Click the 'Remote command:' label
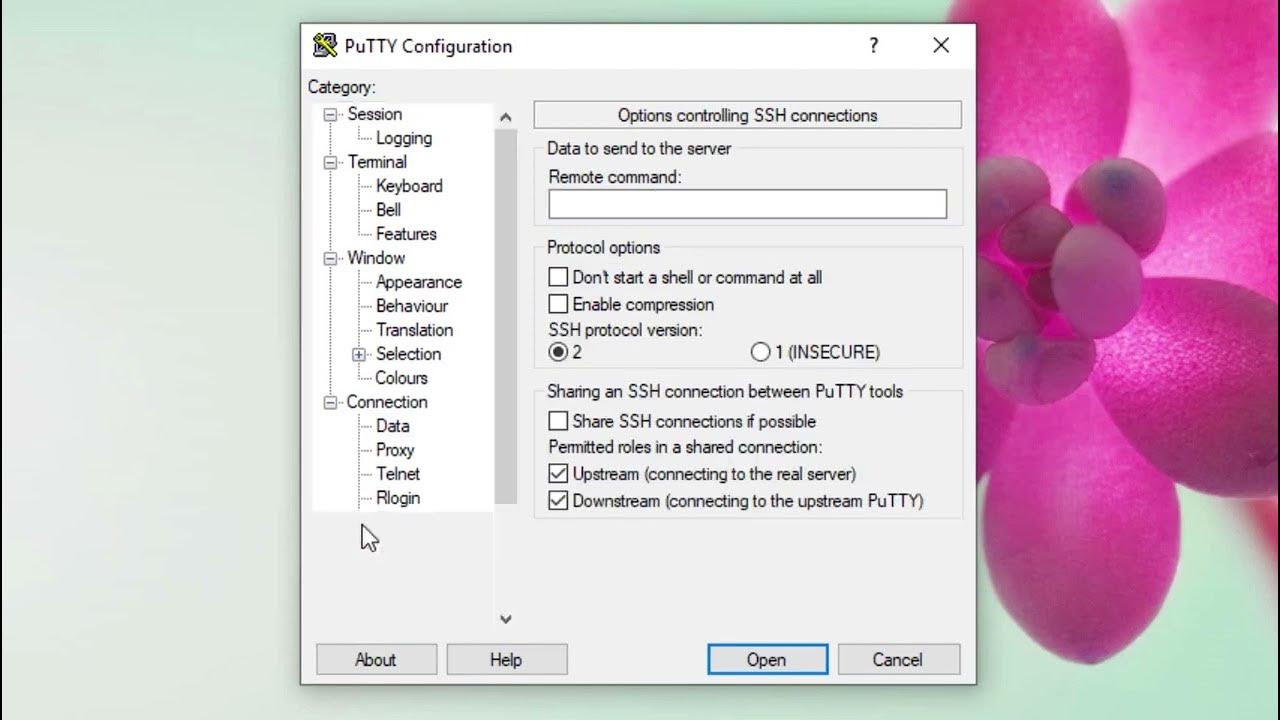 pos(614,177)
